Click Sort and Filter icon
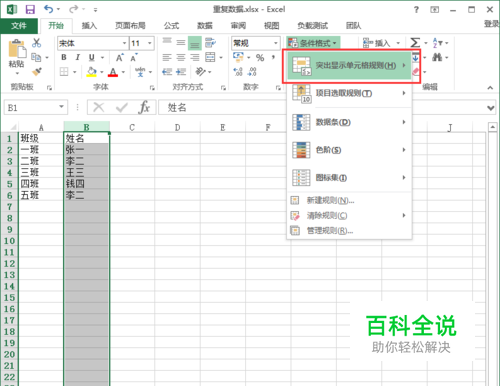 coord(437,43)
